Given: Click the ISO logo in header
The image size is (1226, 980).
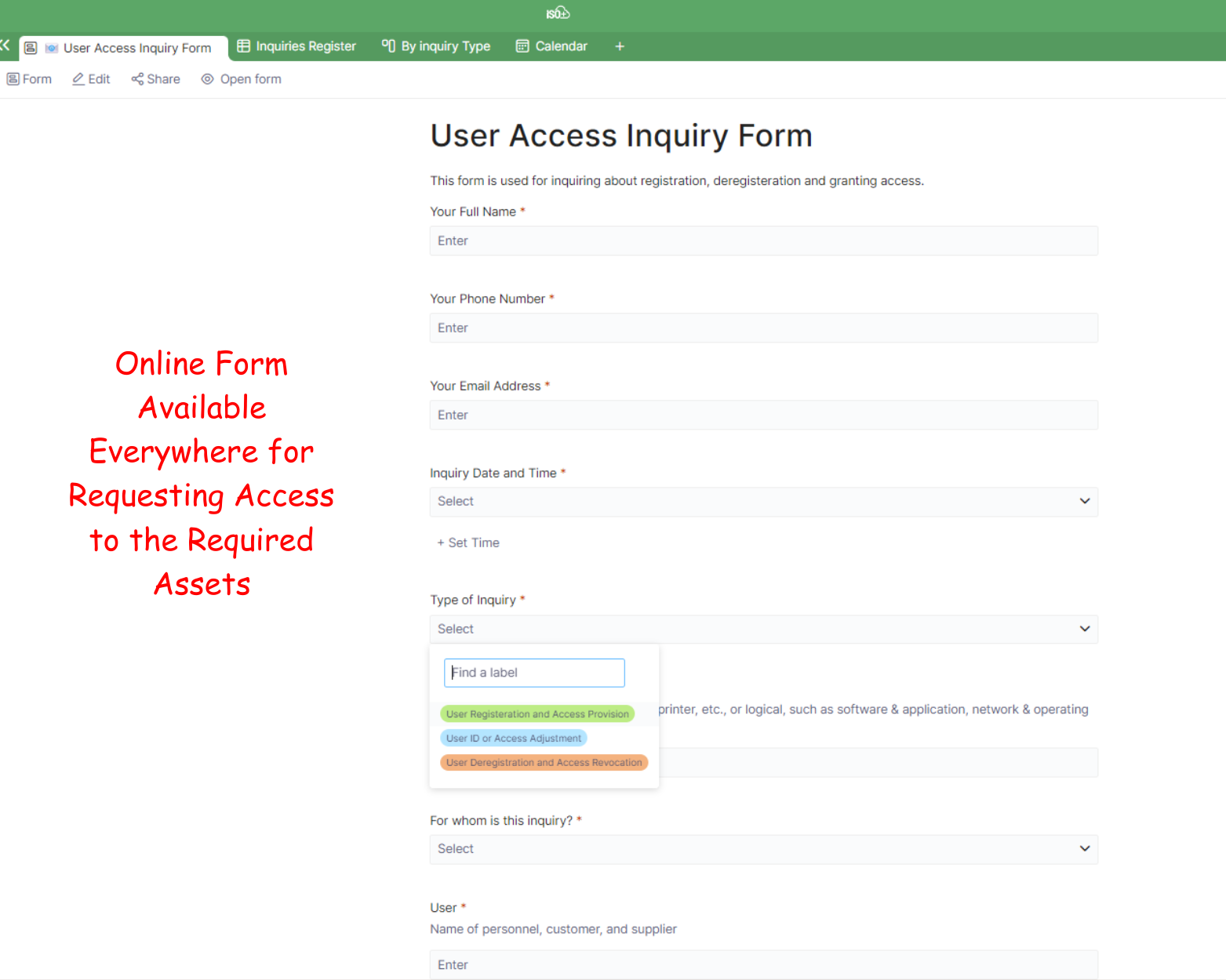Looking at the screenshot, I should tap(558, 13).
